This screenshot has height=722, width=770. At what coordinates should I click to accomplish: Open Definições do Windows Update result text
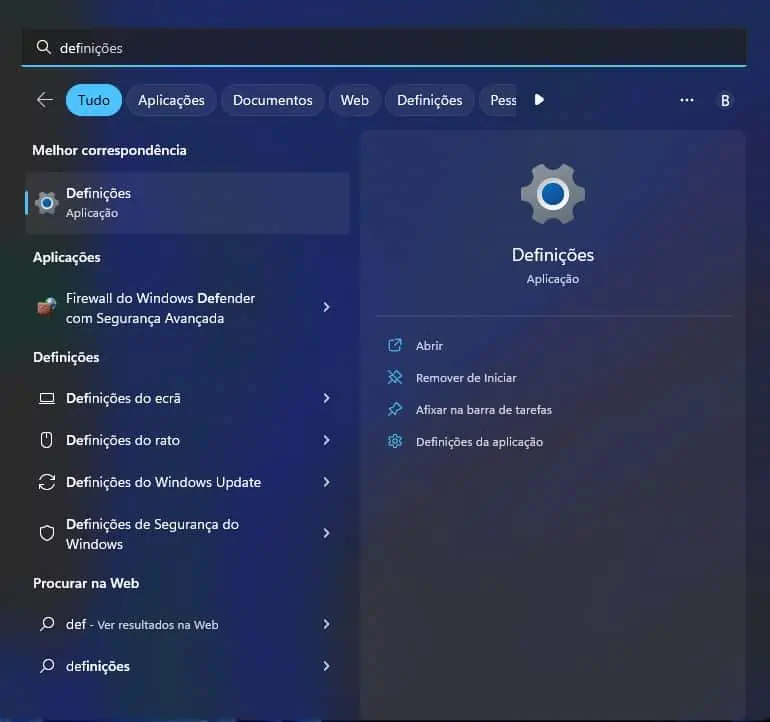164,482
